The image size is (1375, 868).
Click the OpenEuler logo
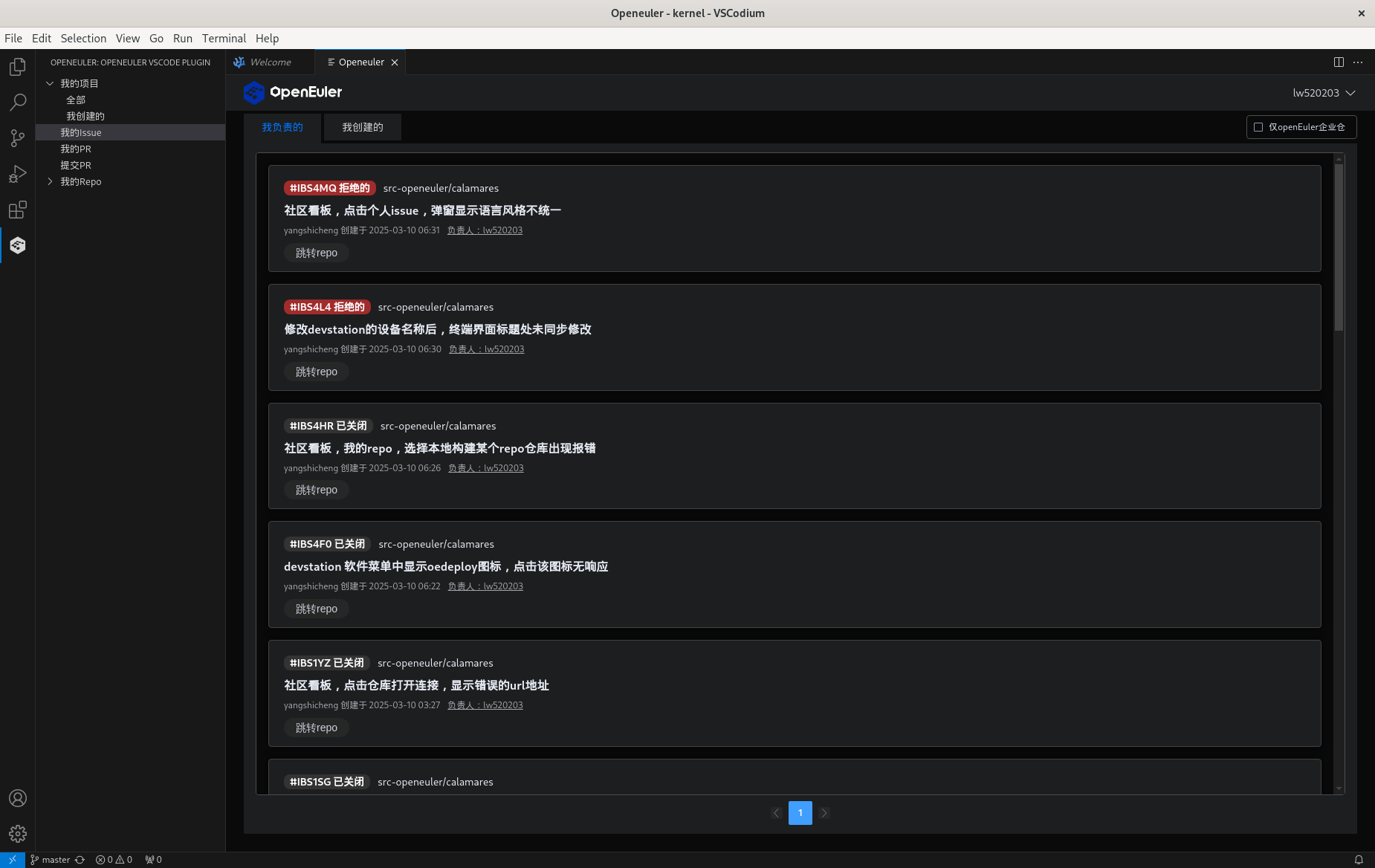293,92
